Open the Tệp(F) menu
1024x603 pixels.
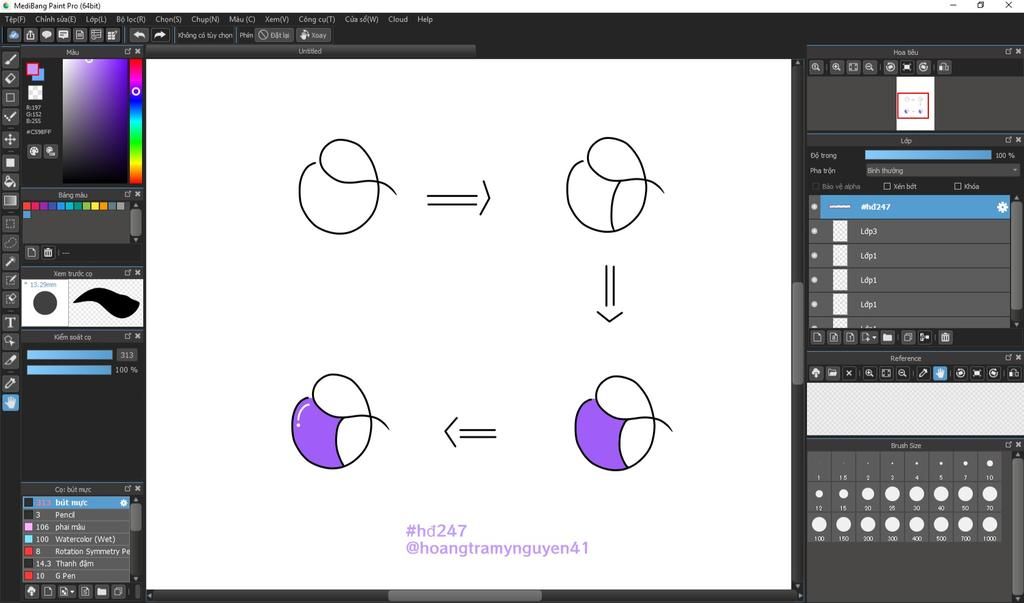[15, 20]
